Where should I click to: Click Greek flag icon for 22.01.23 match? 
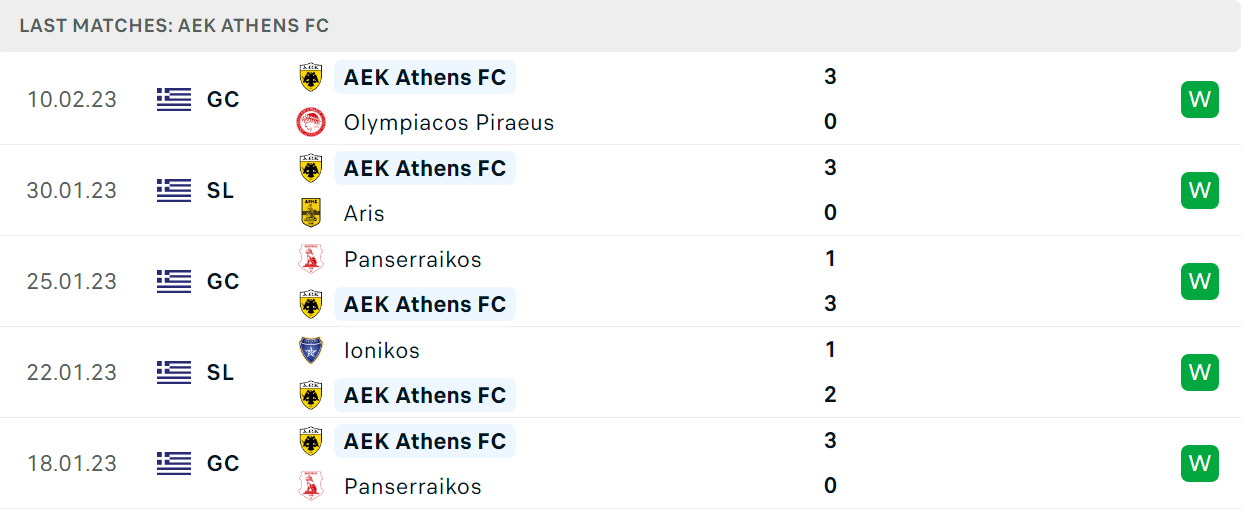click(174, 372)
